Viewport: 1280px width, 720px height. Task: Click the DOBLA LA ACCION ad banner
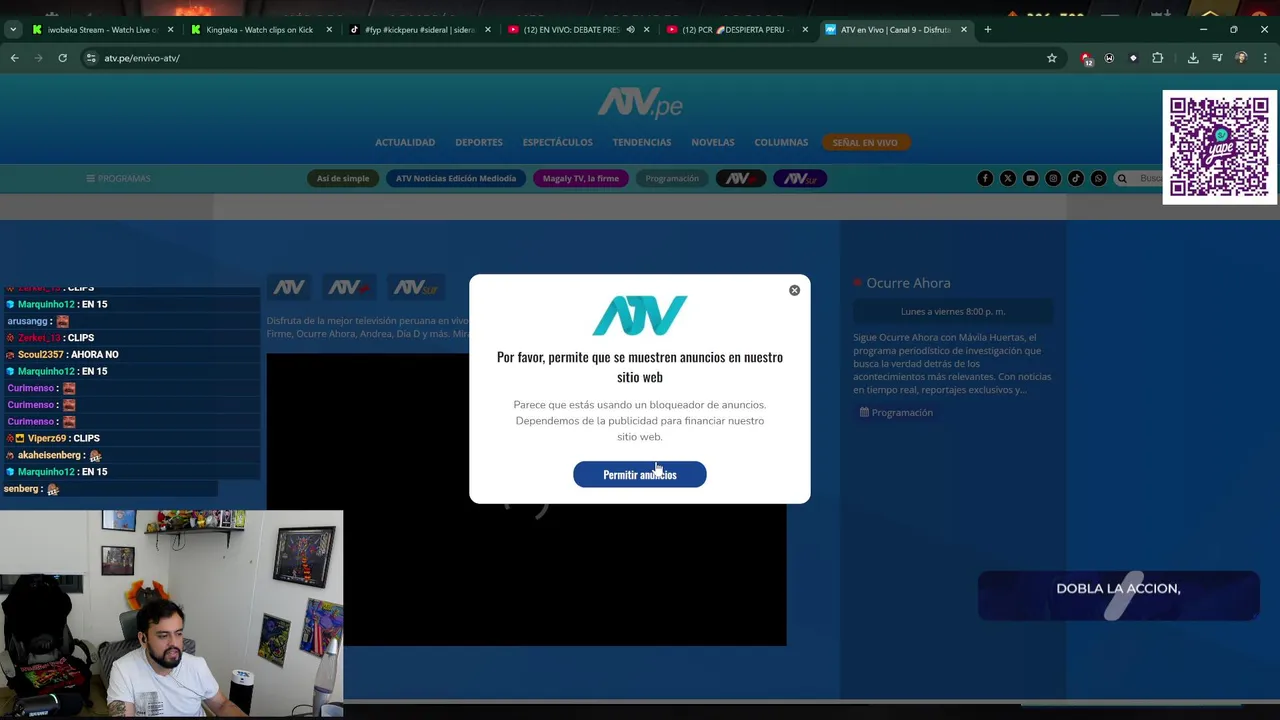(x=1118, y=596)
